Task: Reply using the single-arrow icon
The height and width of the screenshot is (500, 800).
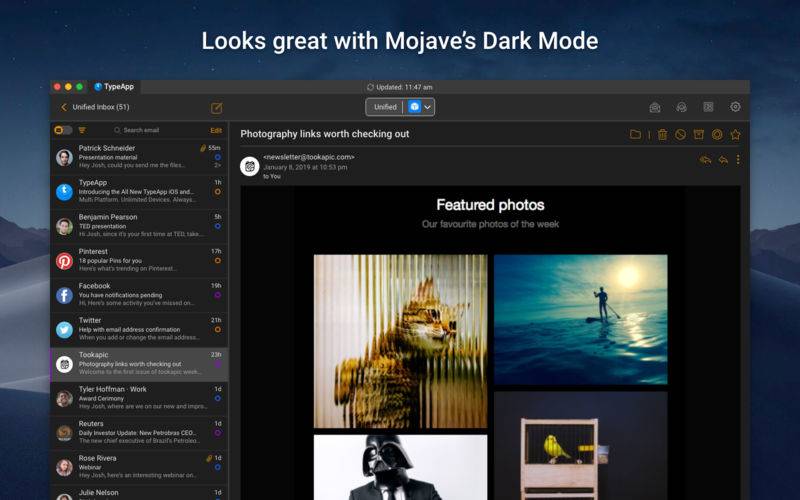Action: 723,160
